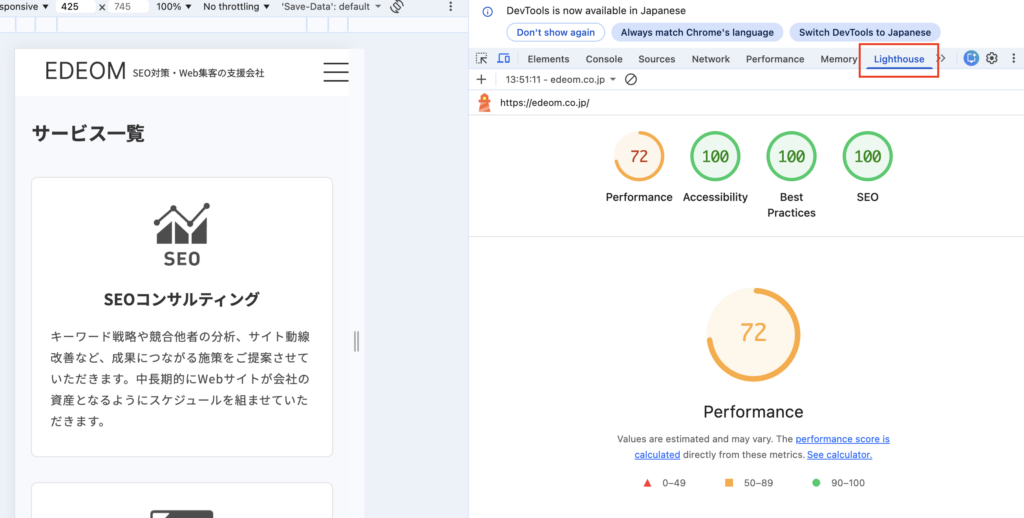This screenshot has width=1024, height=518.
Task: Click the See calculator link
Action: [839, 454]
